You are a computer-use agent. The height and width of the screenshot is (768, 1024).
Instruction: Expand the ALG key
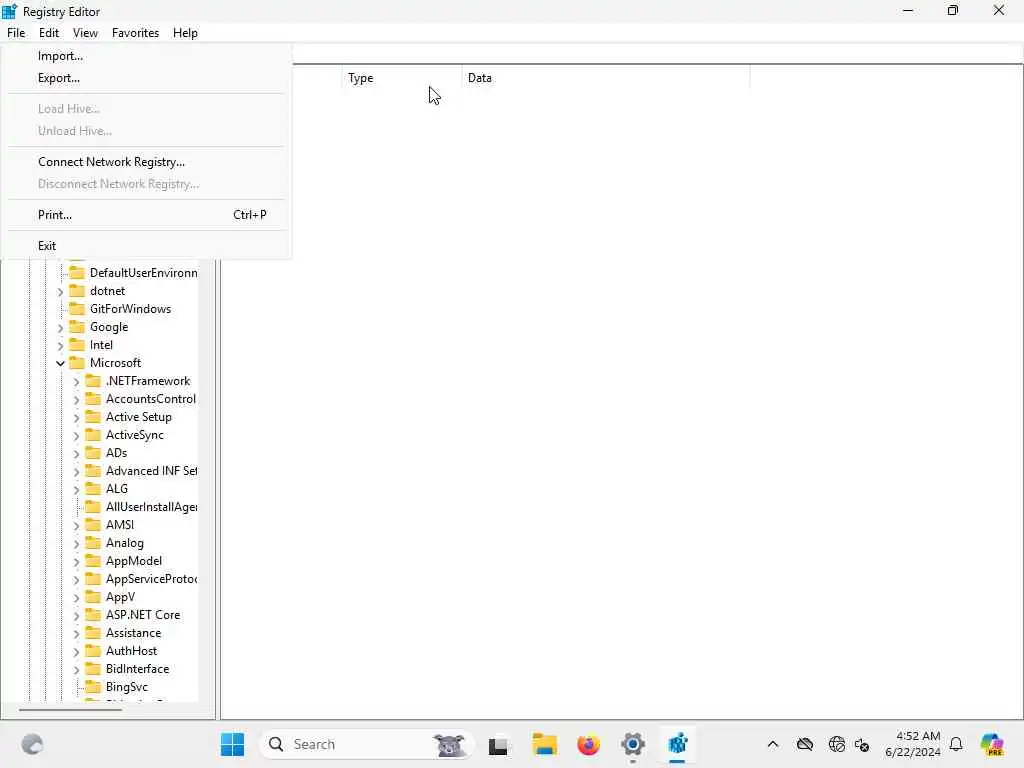pyautogui.click(x=76, y=489)
